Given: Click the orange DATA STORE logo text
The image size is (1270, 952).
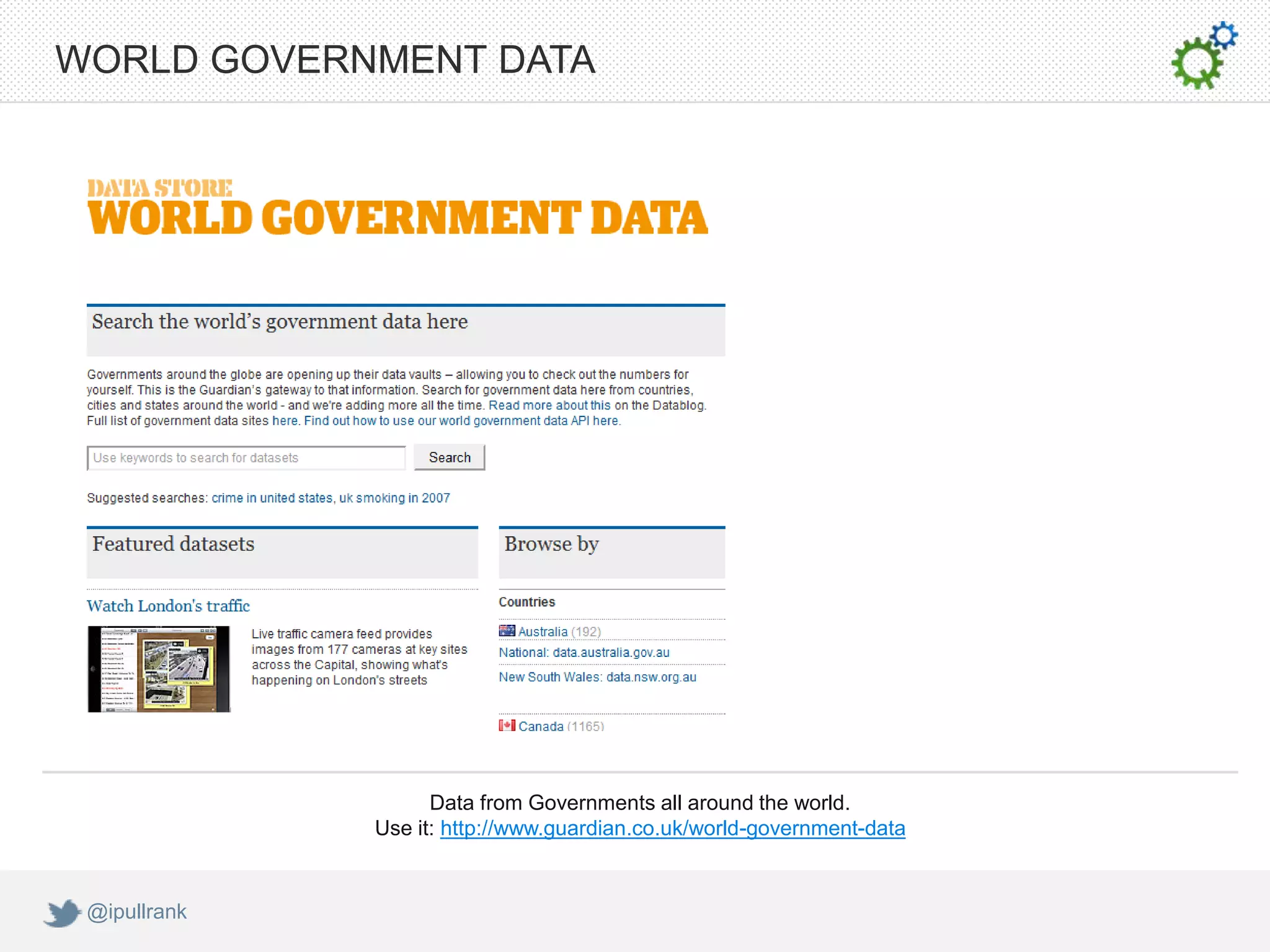Looking at the screenshot, I should point(160,188).
